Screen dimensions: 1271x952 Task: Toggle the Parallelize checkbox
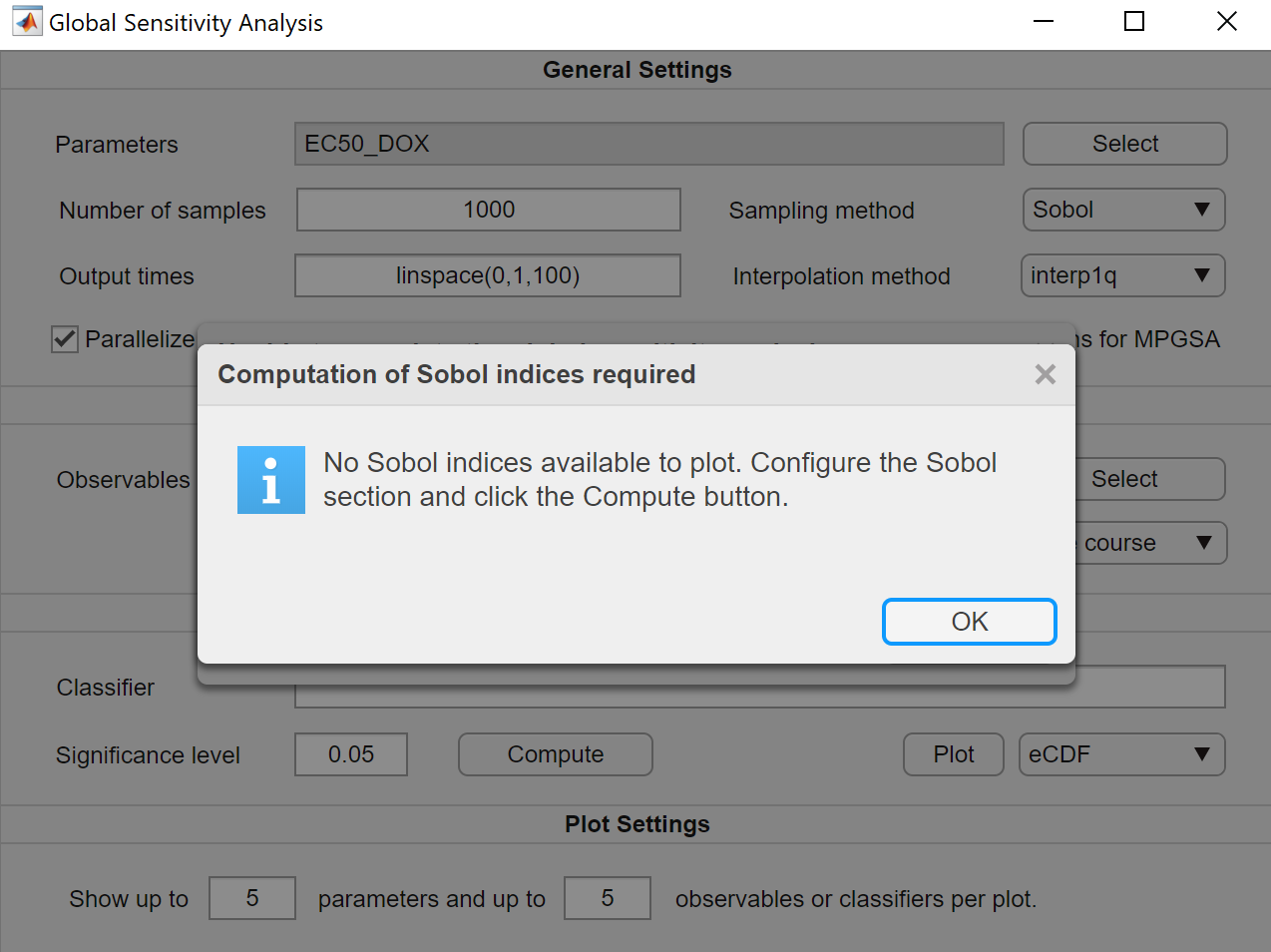coord(65,339)
